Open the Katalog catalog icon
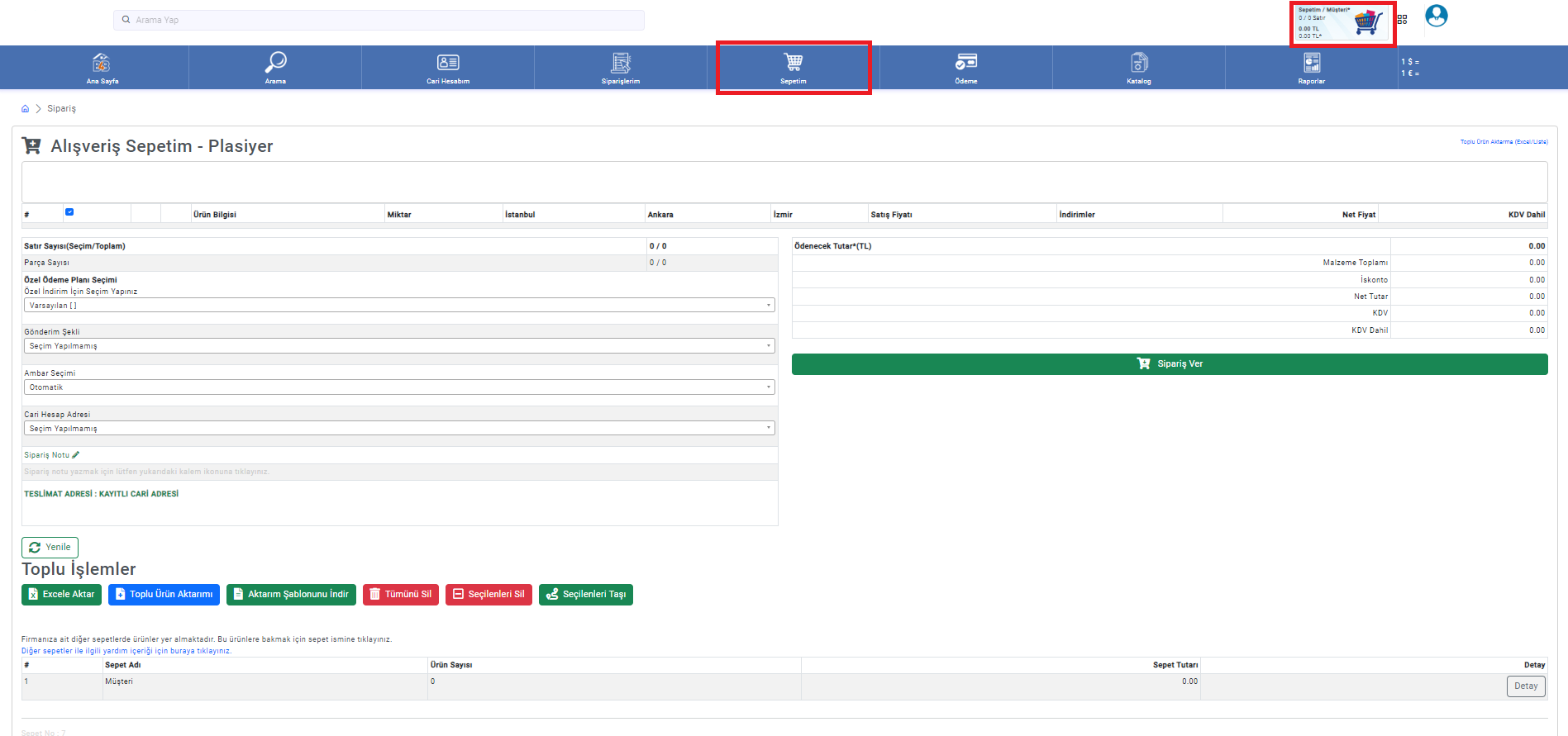This screenshot has height=736, width=1568. pos(1138,63)
